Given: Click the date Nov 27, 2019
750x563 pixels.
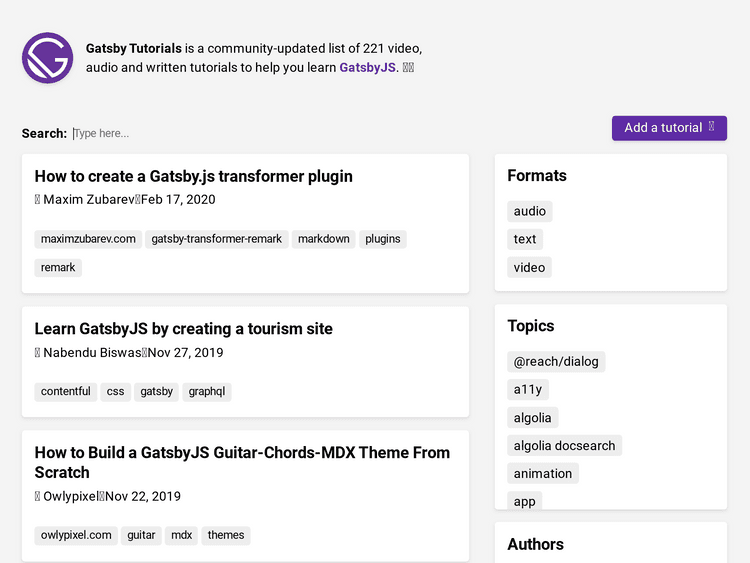Looking at the screenshot, I should coord(186,353).
